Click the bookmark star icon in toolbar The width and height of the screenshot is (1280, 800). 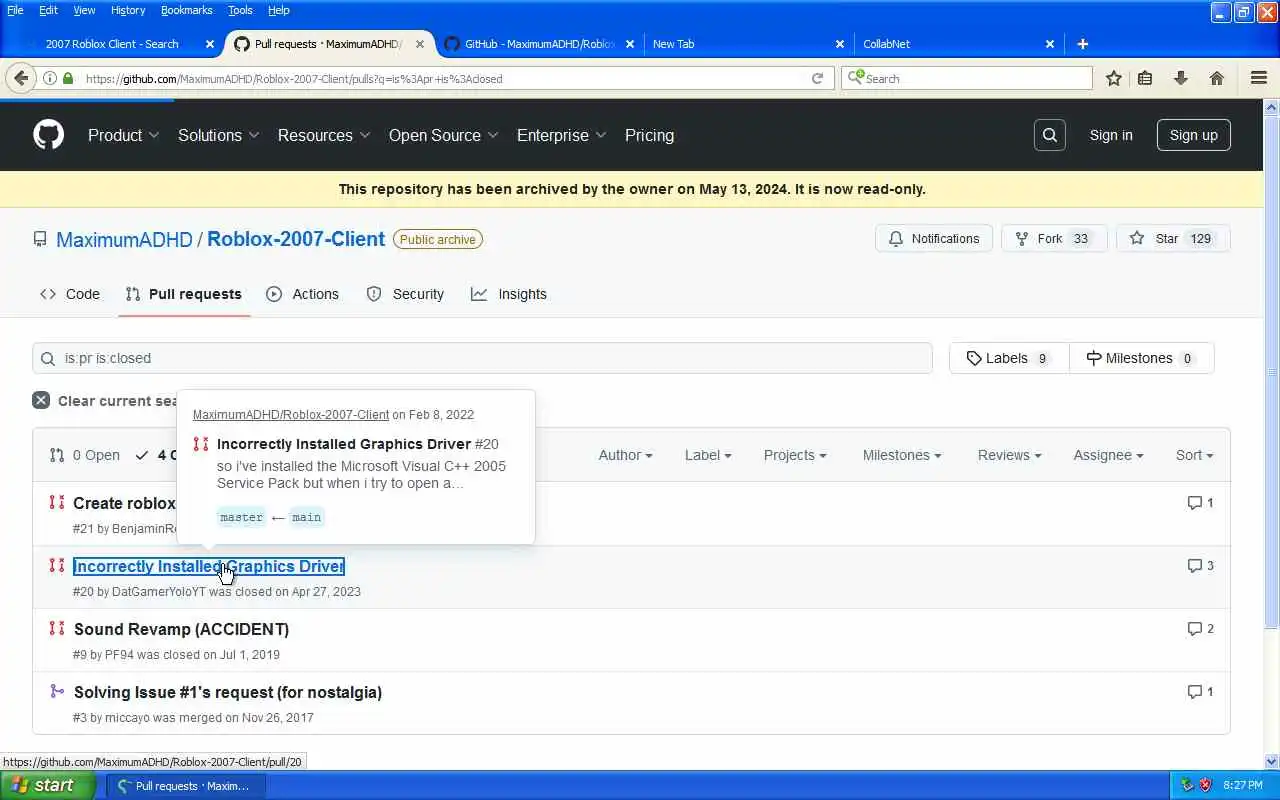point(1113,78)
